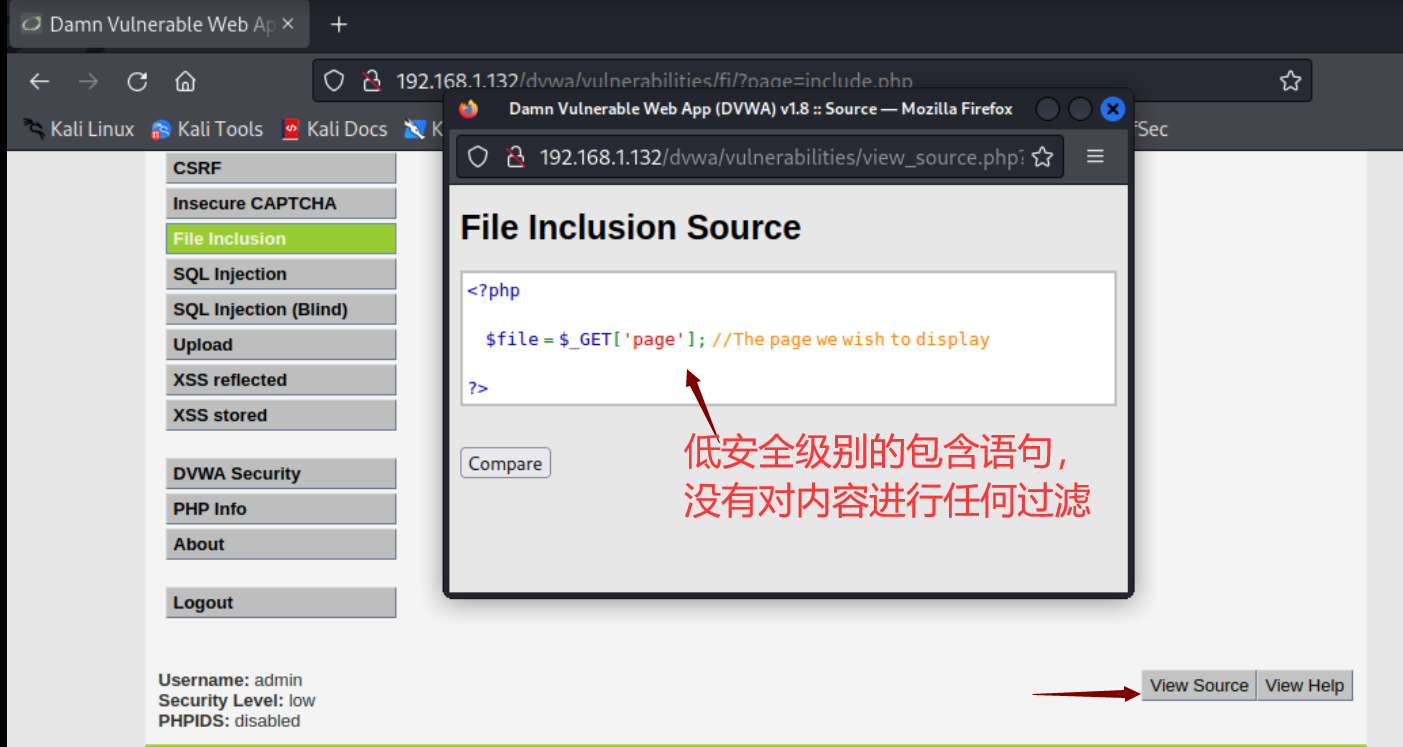Viewport: 1403px width, 747px height.
Task: Open the Kali Tools bookmark
Action: (x=207, y=128)
